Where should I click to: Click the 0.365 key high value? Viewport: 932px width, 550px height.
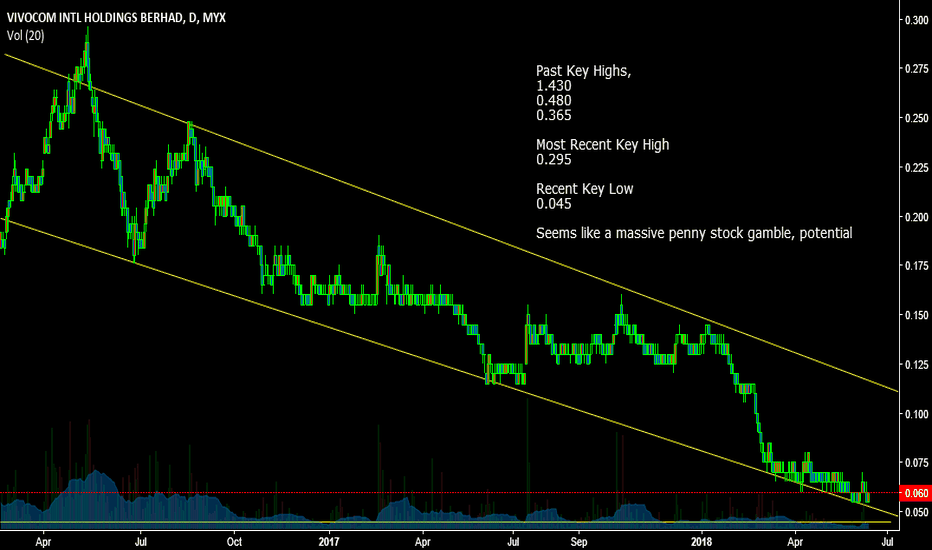(553, 115)
